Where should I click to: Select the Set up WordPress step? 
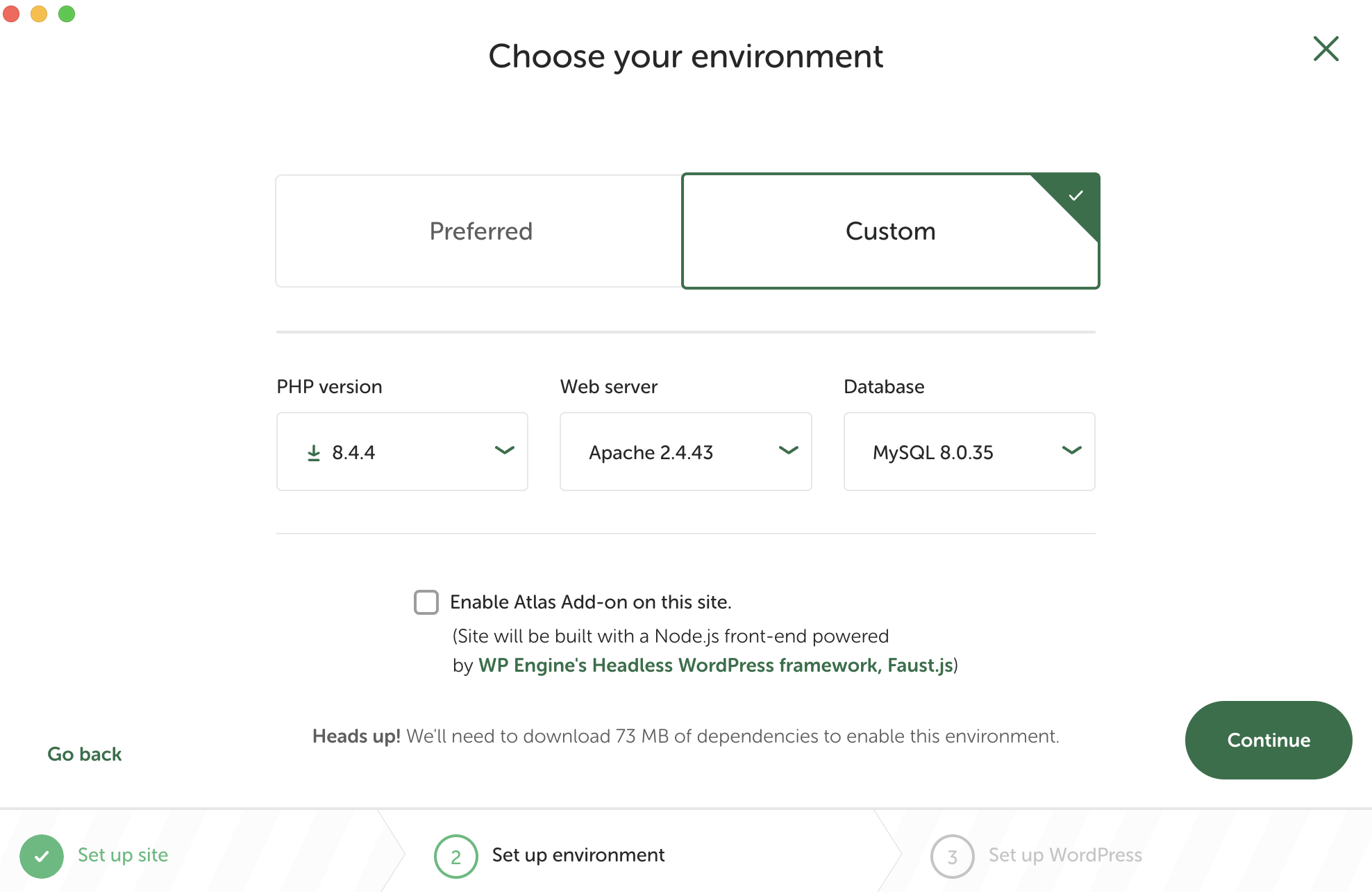coord(1064,855)
